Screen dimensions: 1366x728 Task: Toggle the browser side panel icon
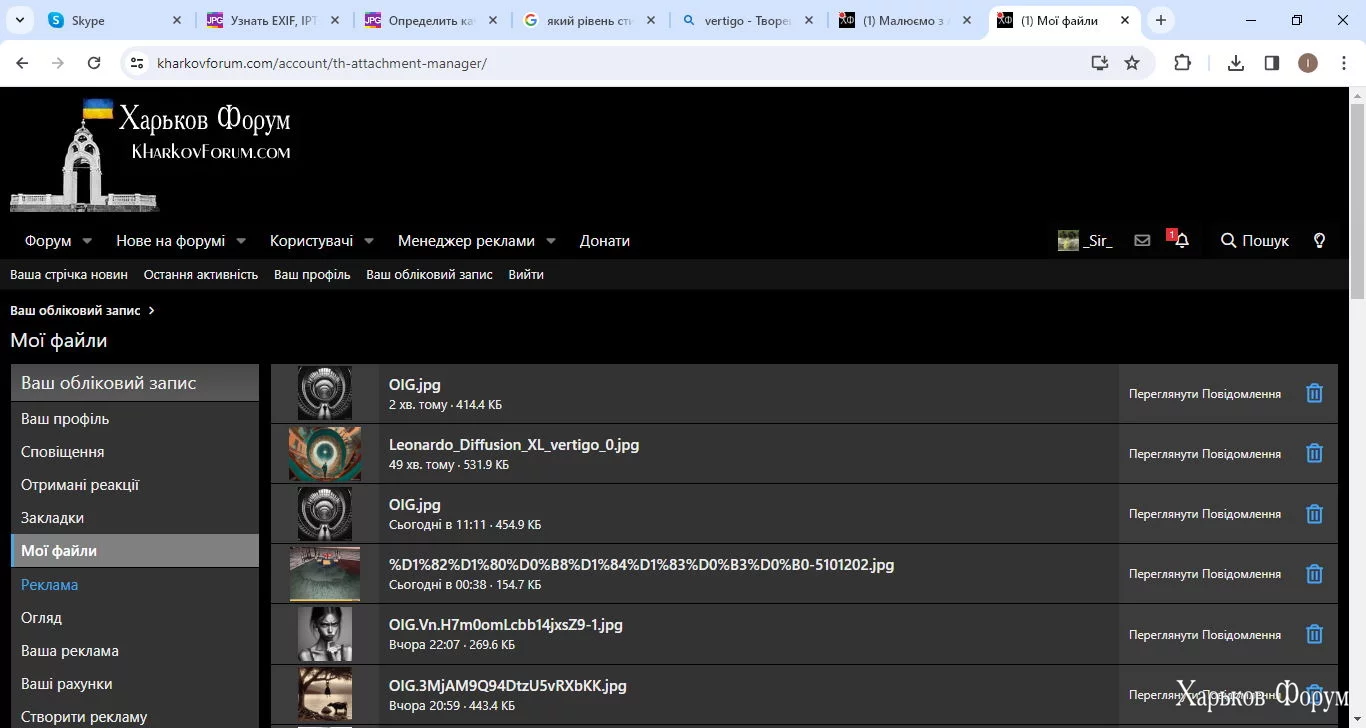coord(1272,63)
